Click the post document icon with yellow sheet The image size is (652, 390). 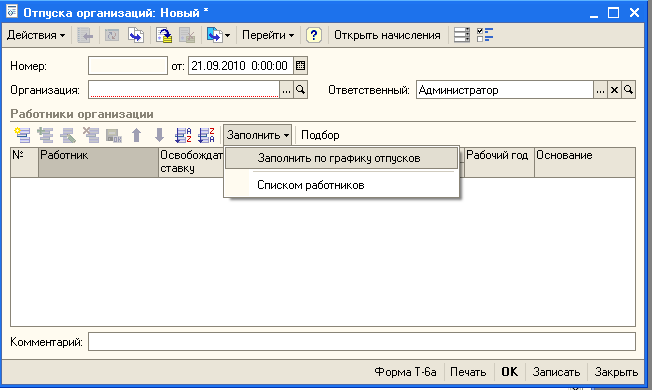pyautogui.click(x=164, y=35)
